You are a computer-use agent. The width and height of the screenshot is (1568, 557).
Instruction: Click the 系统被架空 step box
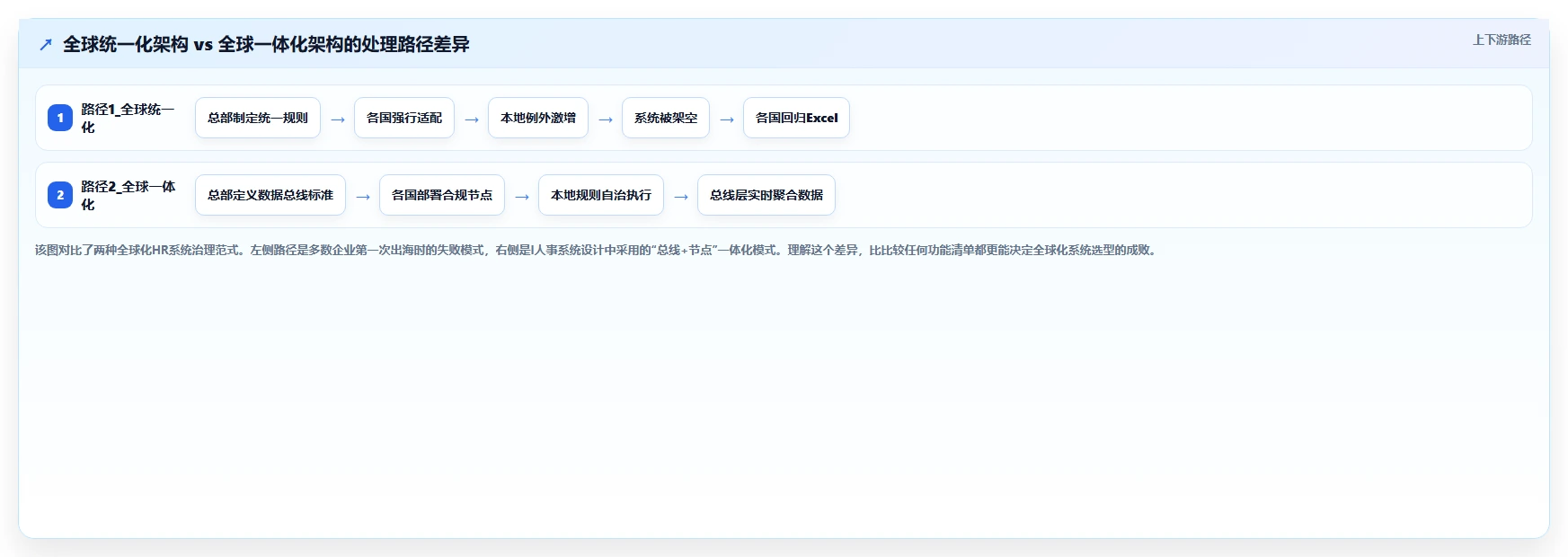coord(666,118)
